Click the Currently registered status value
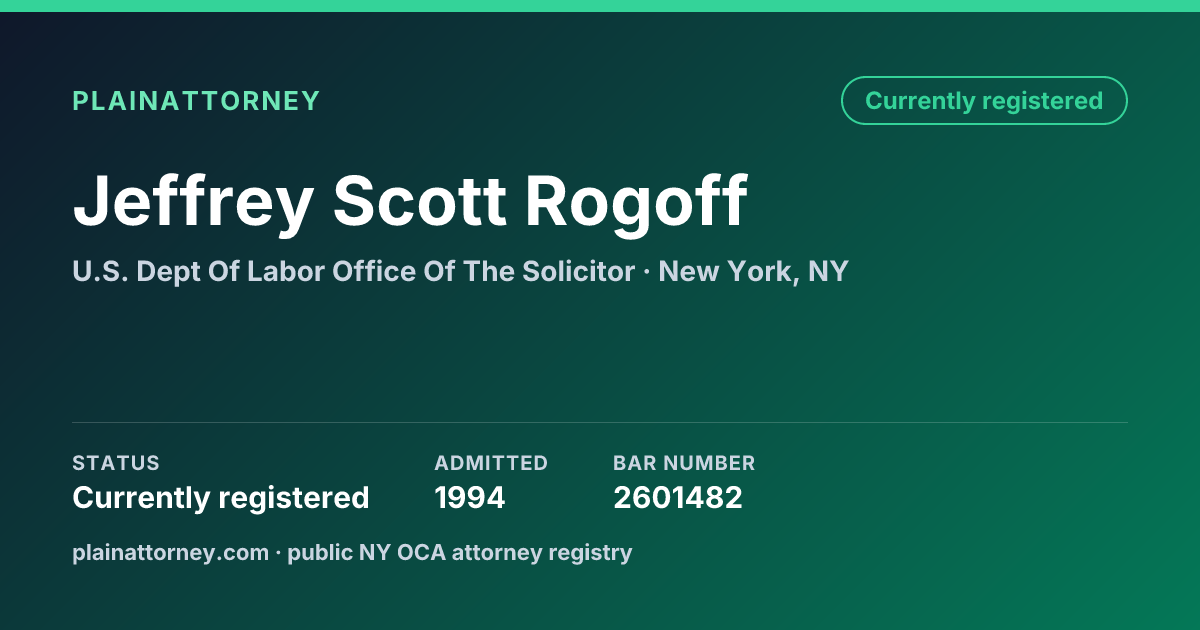 (221, 497)
